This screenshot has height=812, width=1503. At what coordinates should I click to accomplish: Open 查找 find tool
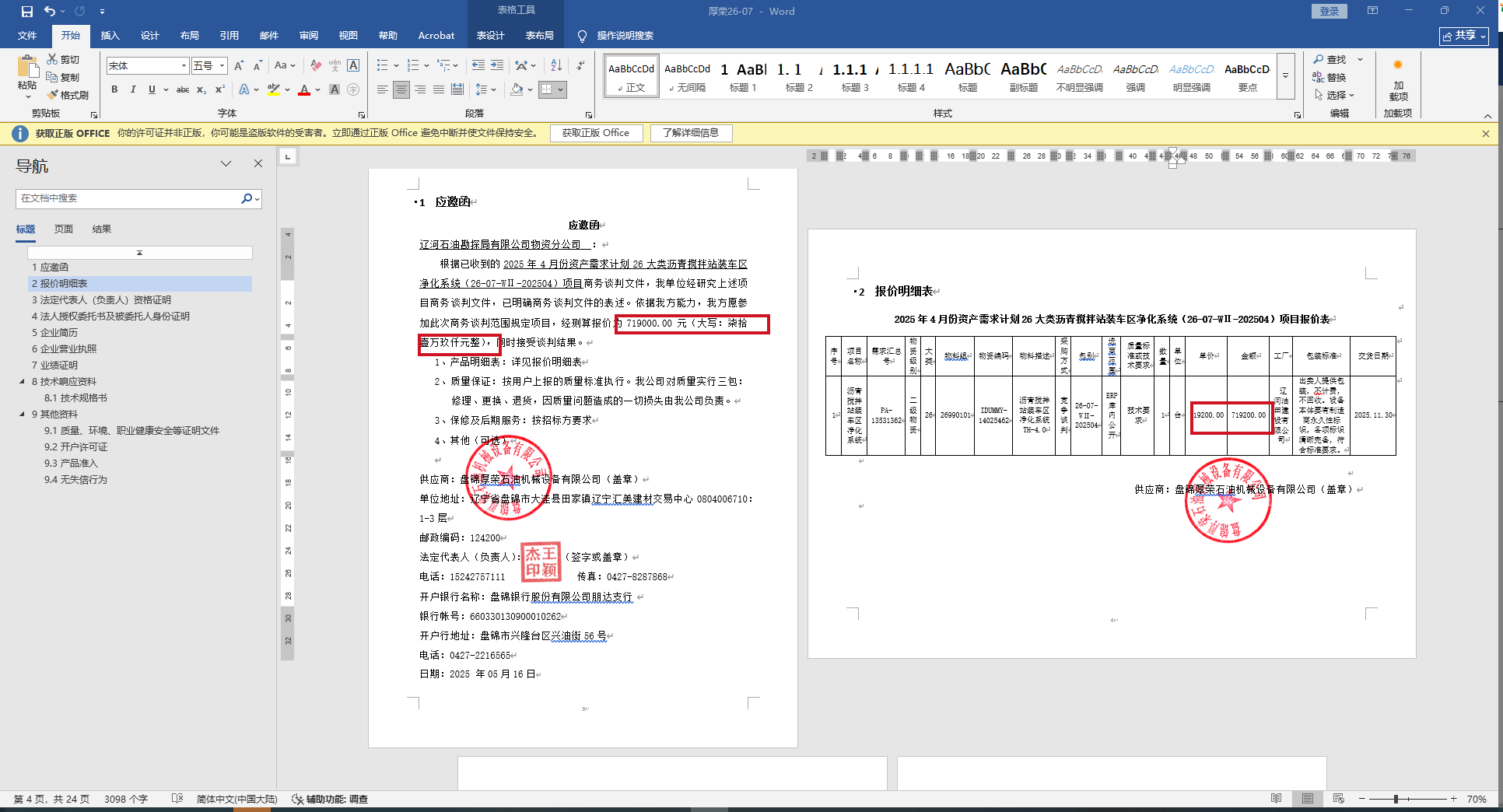pos(1330,59)
